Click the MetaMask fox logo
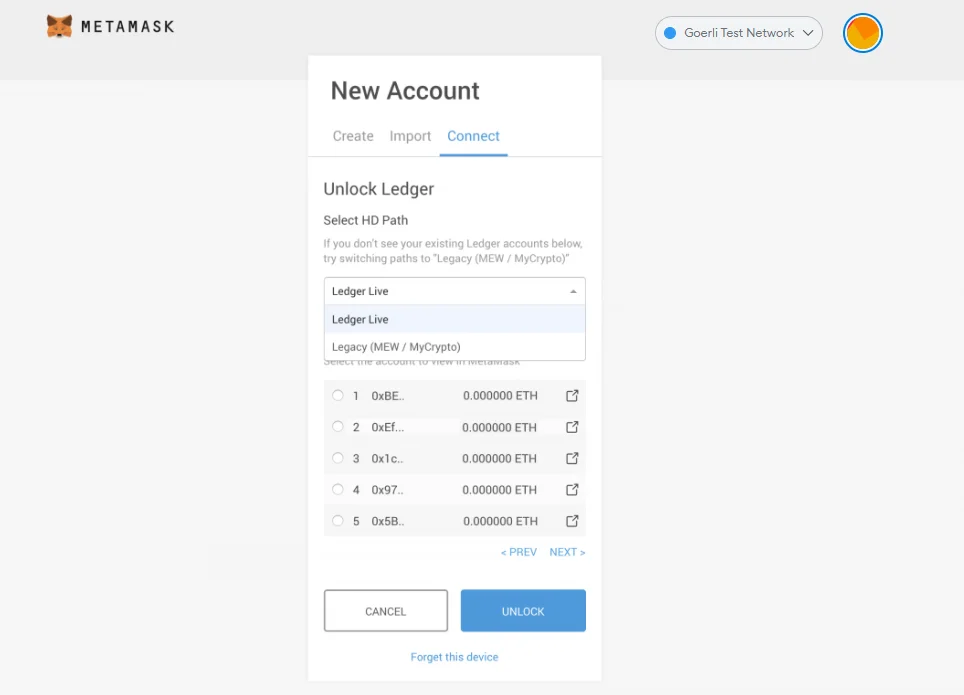Image resolution: width=964 pixels, height=695 pixels. pos(60,27)
